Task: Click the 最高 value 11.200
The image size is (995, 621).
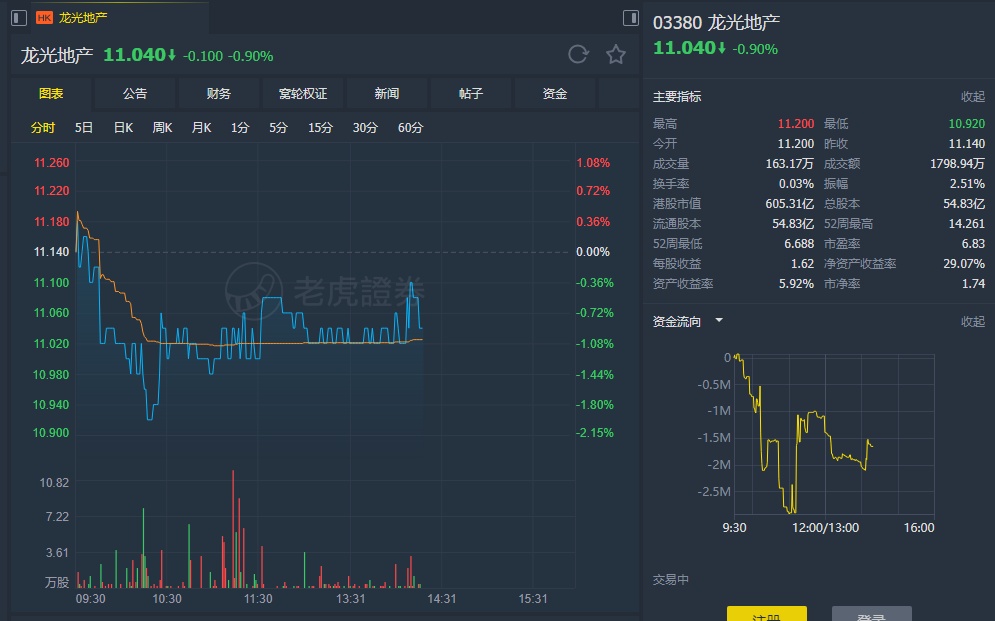Action: pos(796,124)
